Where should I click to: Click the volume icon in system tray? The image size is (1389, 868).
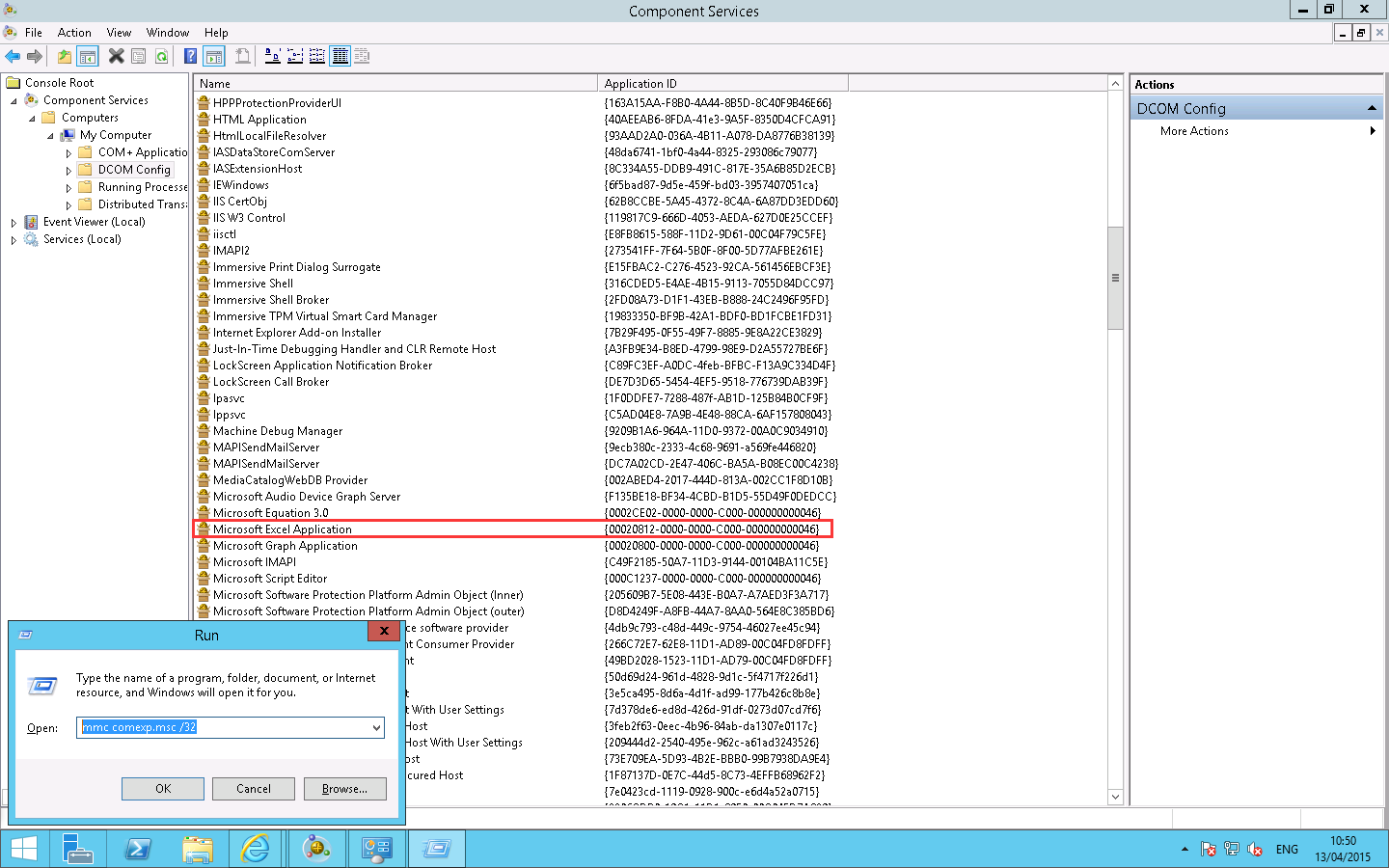[x=1255, y=849]
